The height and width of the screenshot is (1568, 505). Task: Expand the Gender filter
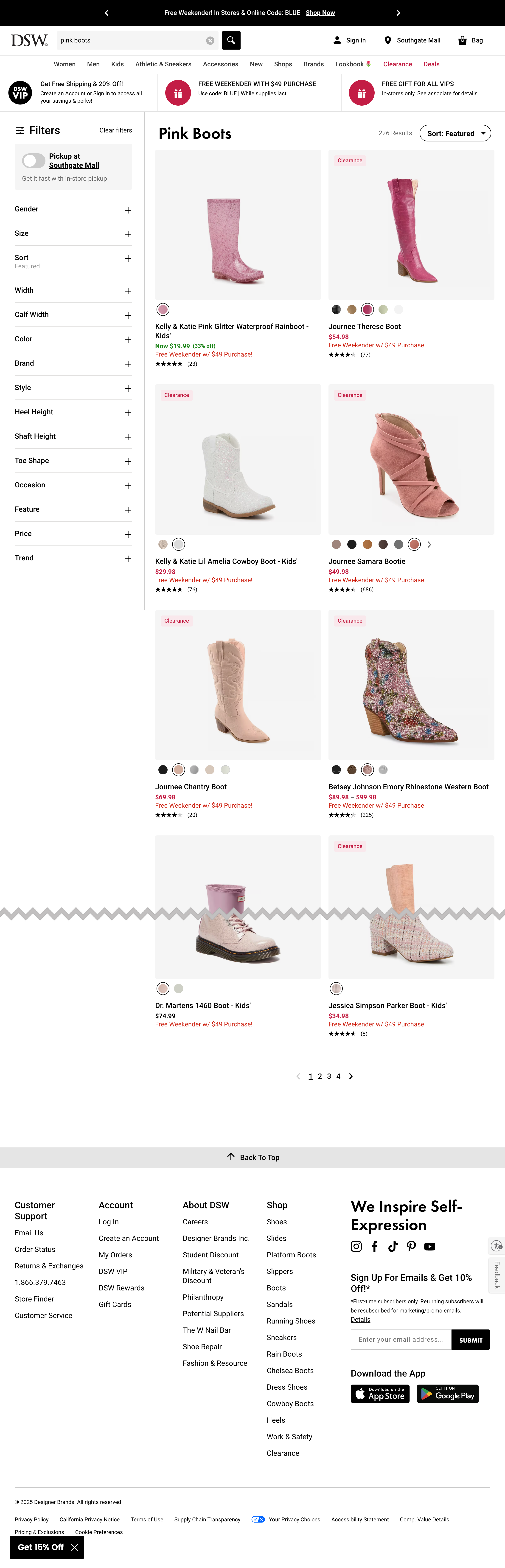coord(128,210)
